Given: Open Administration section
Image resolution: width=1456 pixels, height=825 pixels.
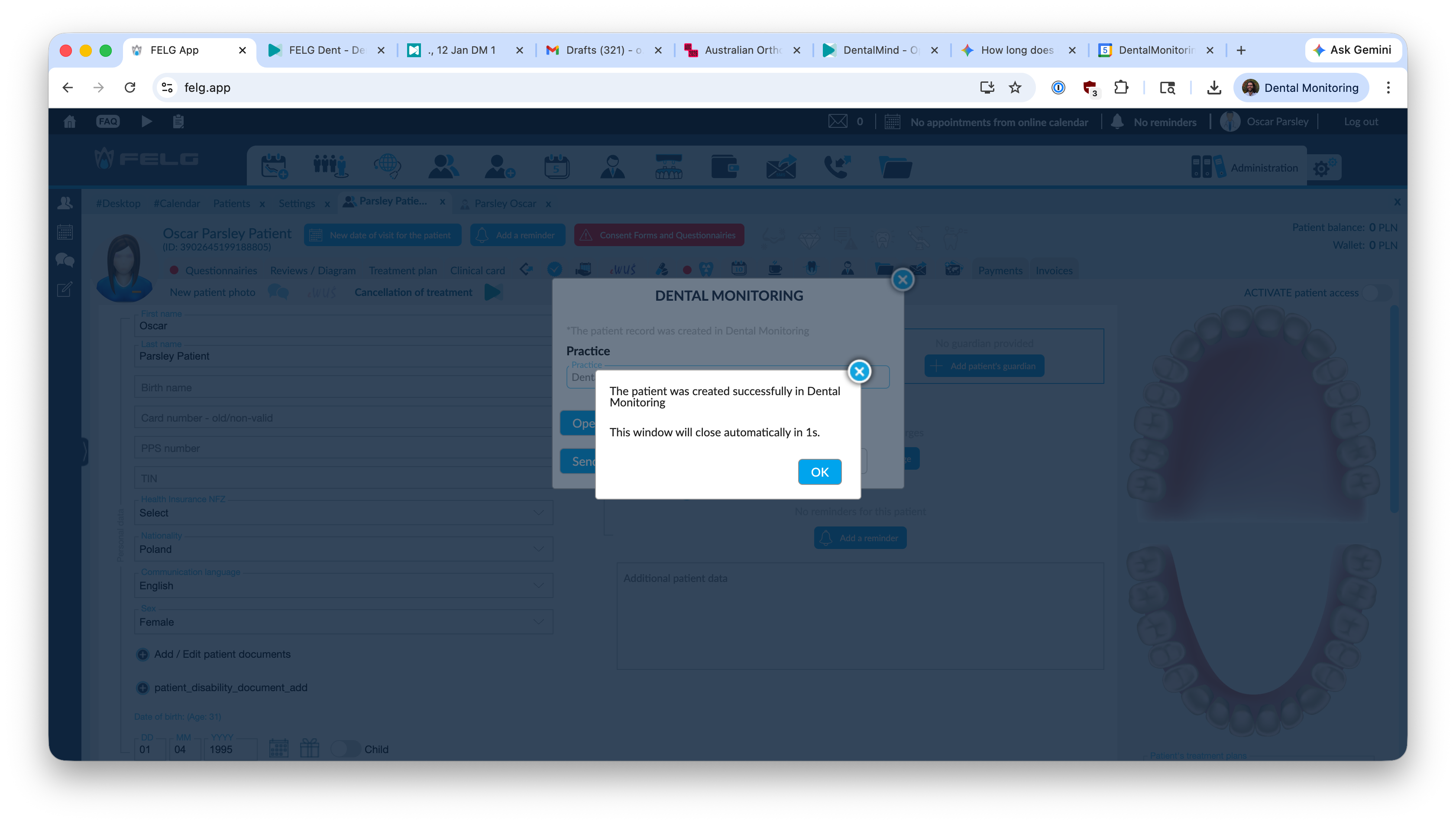Looking at the screenshot, I should pyautogui.click(x=1244, y=167).
